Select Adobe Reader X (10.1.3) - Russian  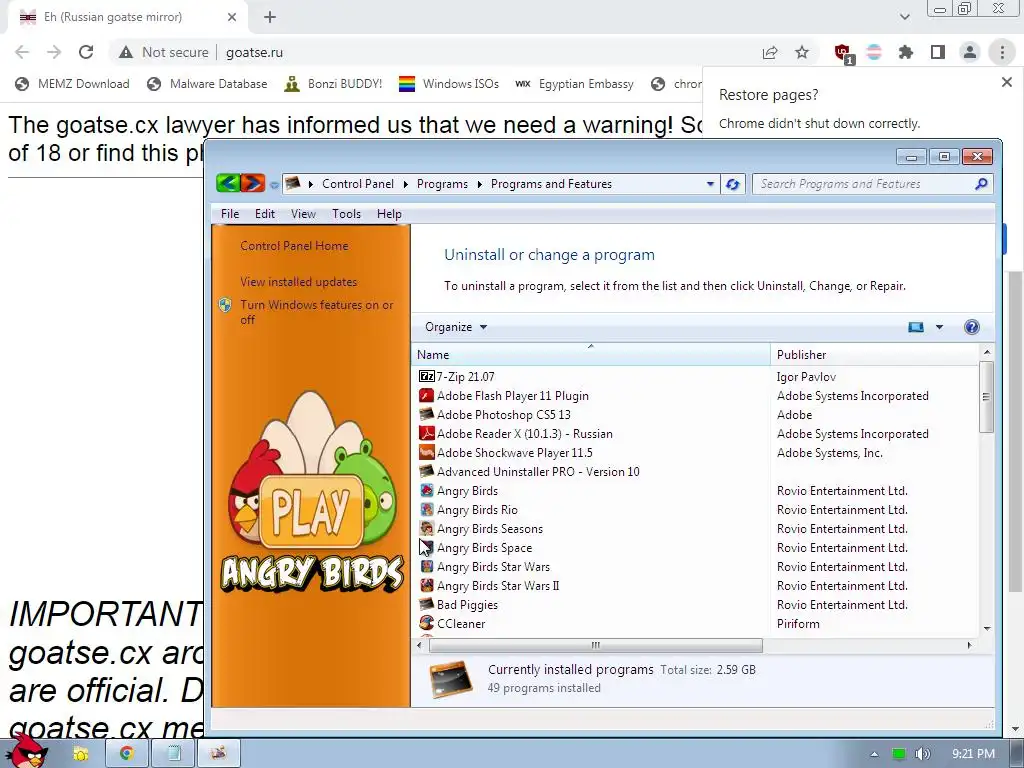(x=524, y=433)
